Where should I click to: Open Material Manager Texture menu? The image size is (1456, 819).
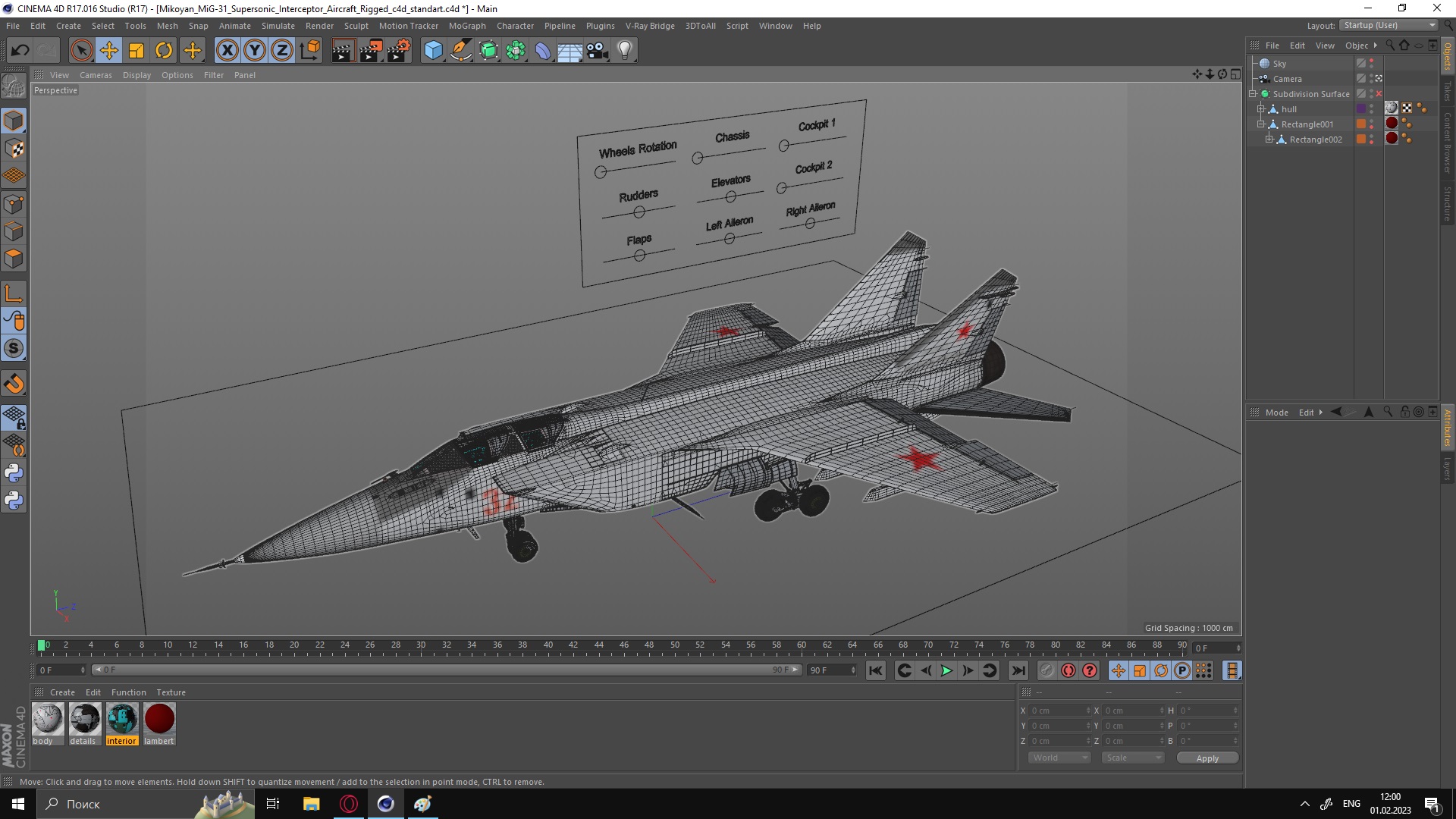click(x=171, y=692)
